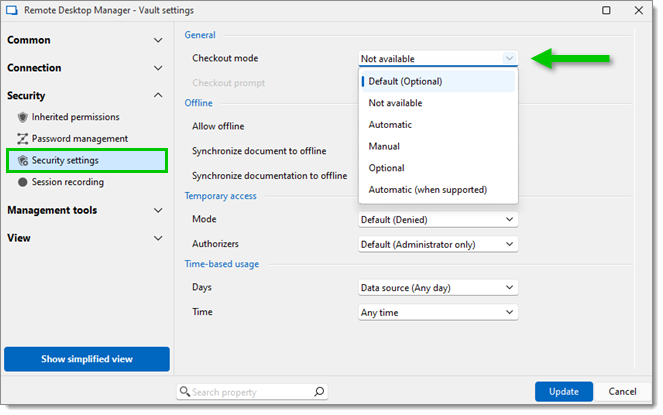Choose Optional checkout mode option

tap(438, 168)
